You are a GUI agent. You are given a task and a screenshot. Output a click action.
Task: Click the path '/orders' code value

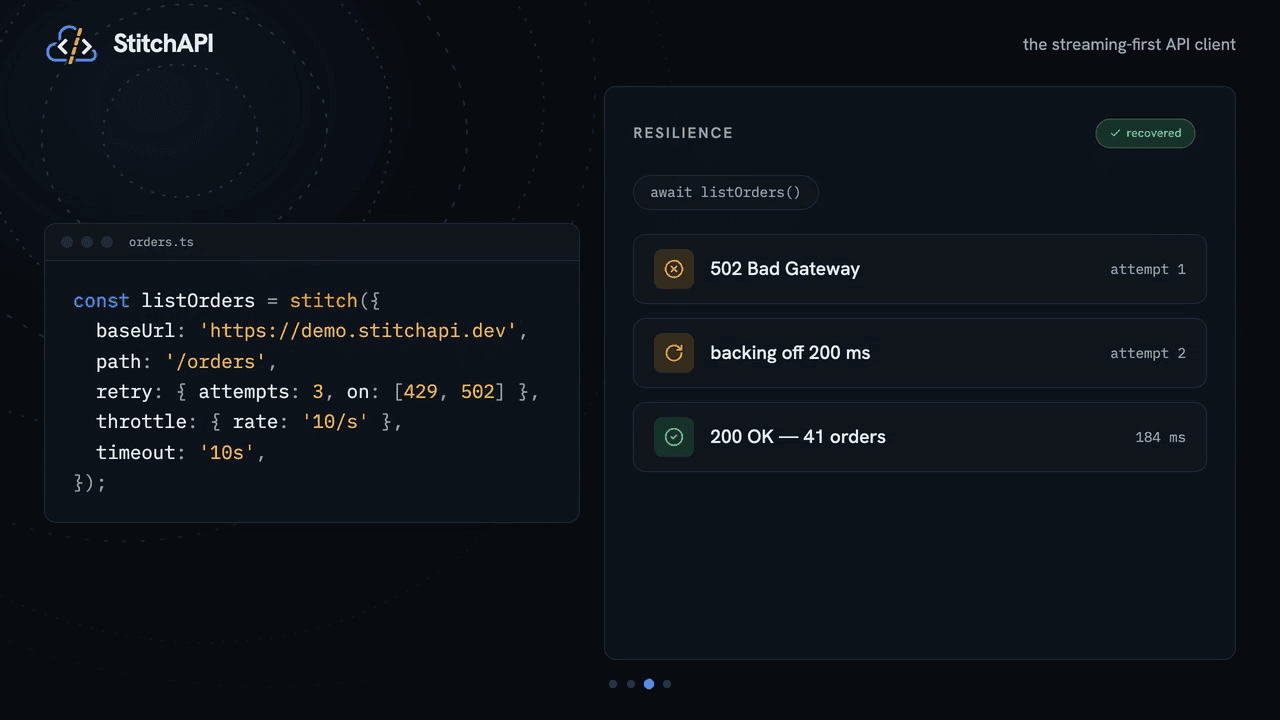coord(215,361)
